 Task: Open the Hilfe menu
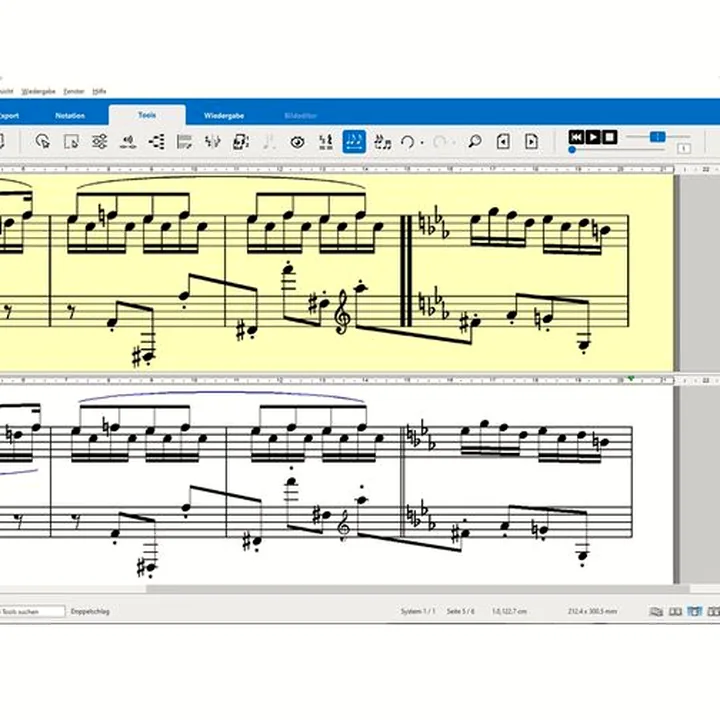[99, 91]
